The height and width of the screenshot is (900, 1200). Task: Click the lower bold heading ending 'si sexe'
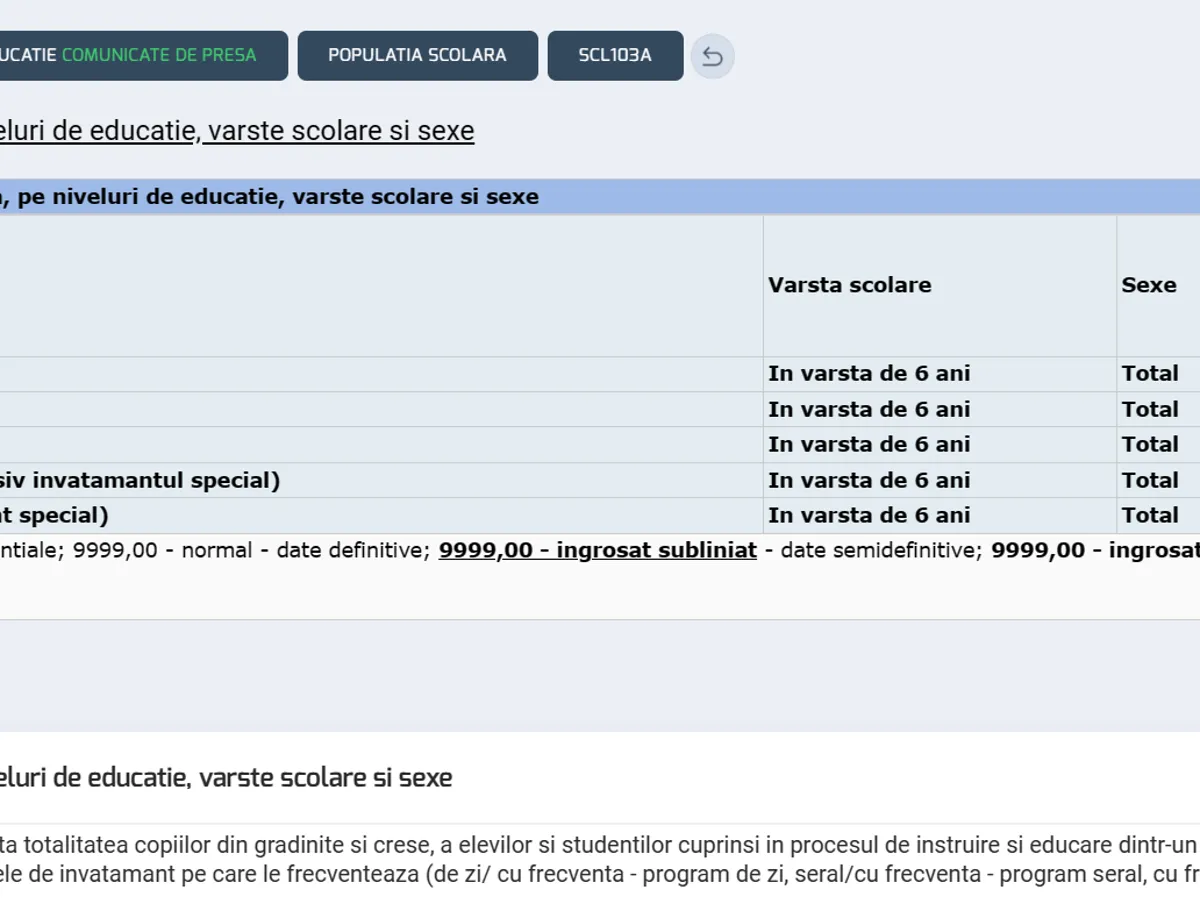tap(226, 778)
